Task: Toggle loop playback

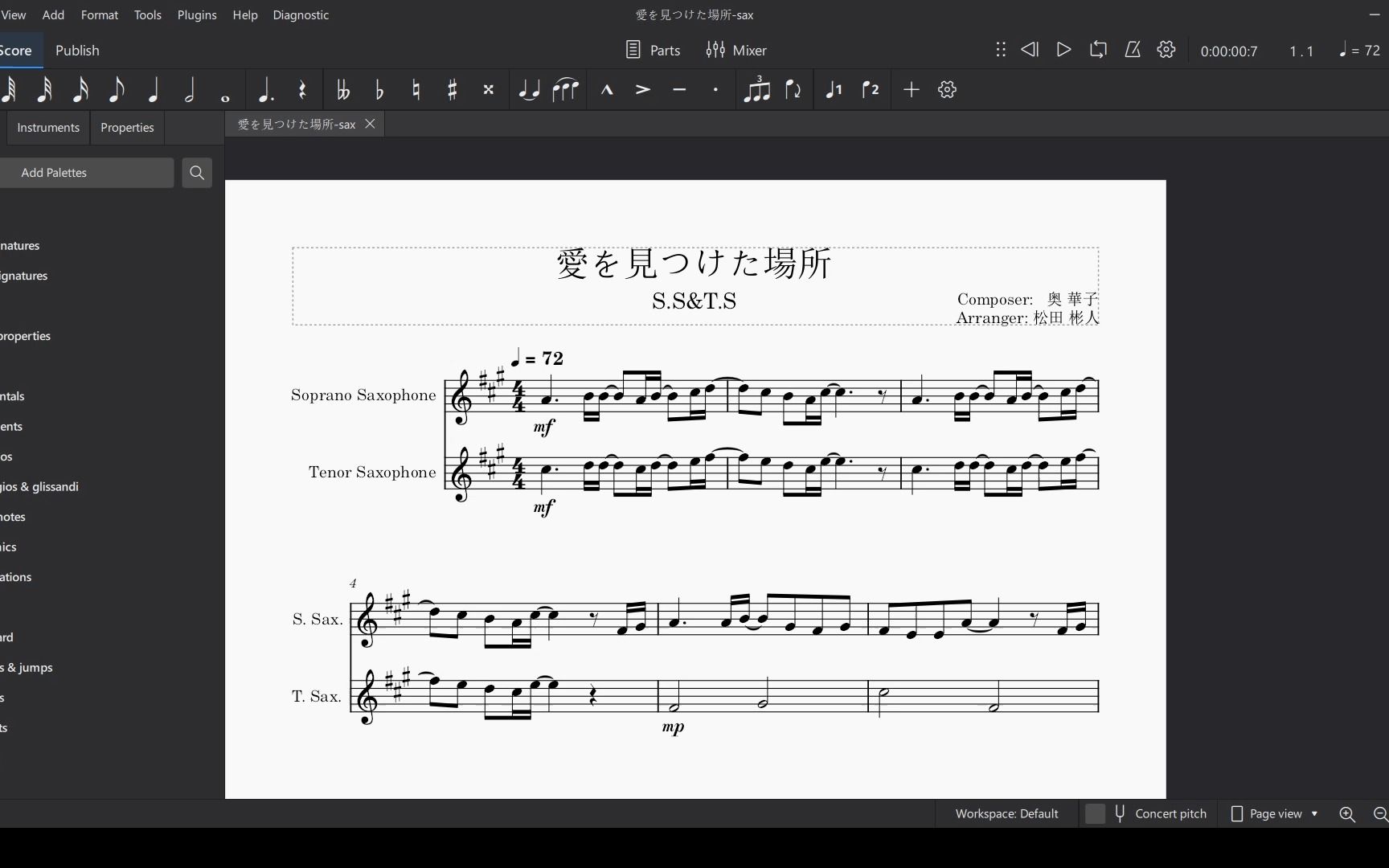Action: pyautogui.click(x=1098, y=50)
